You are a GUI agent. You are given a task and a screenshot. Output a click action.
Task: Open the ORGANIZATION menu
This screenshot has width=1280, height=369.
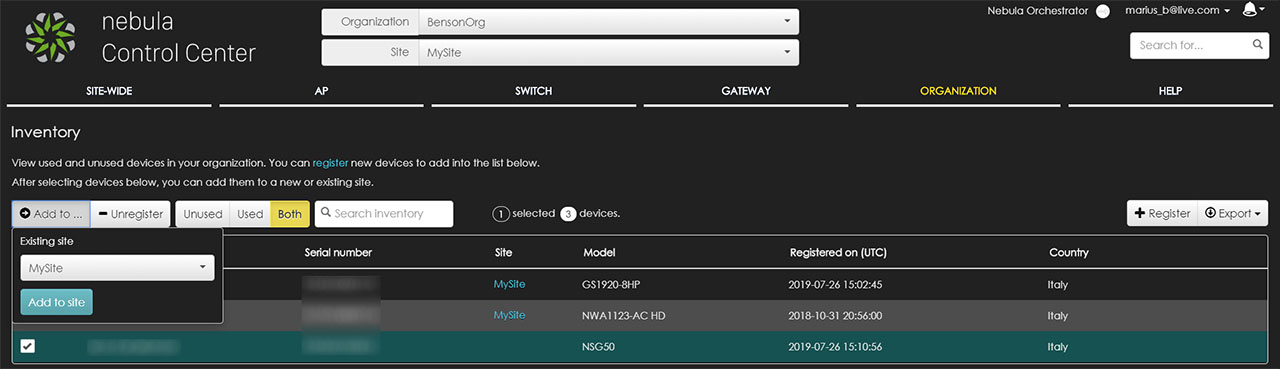click(x=958, y=91)
